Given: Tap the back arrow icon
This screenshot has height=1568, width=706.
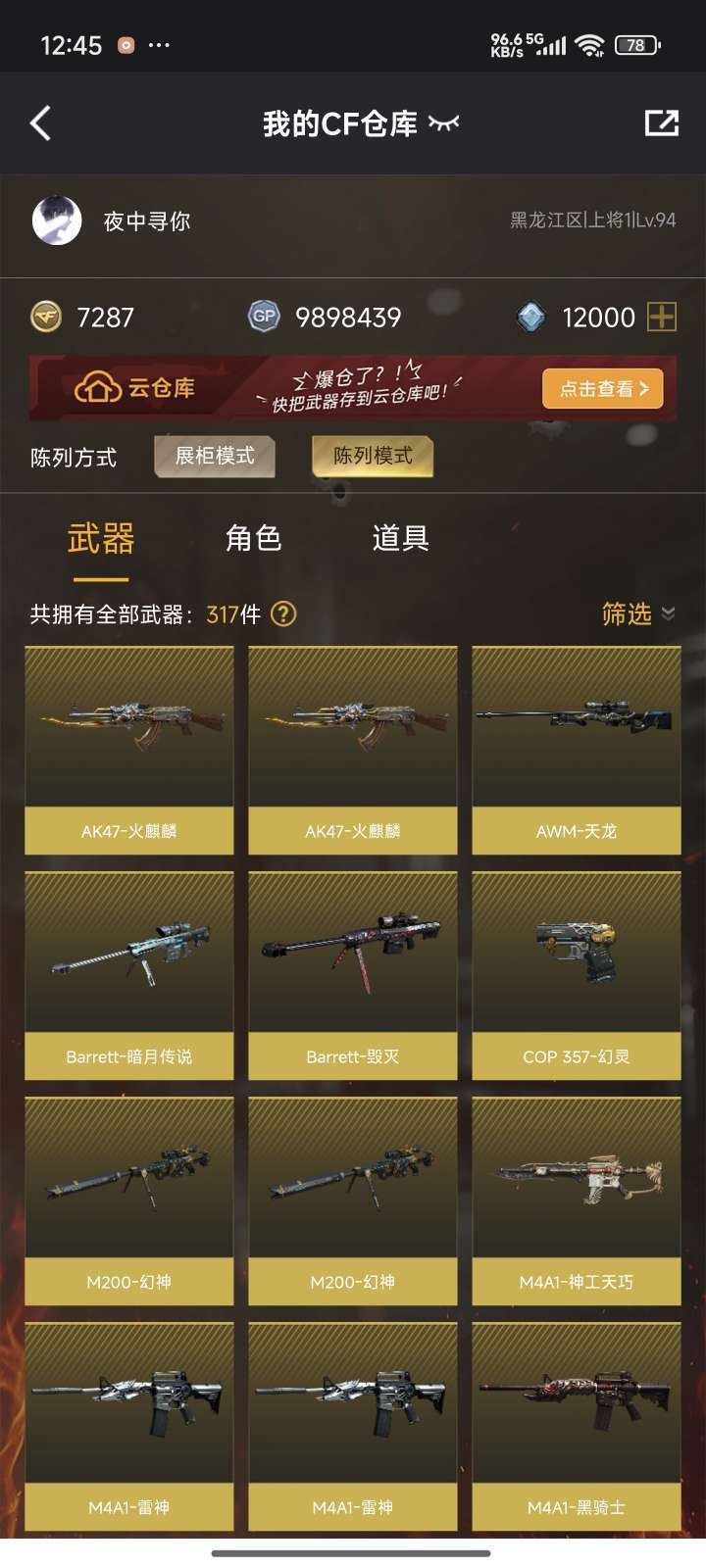Looking at the screenshot, I should pos(40,123).
